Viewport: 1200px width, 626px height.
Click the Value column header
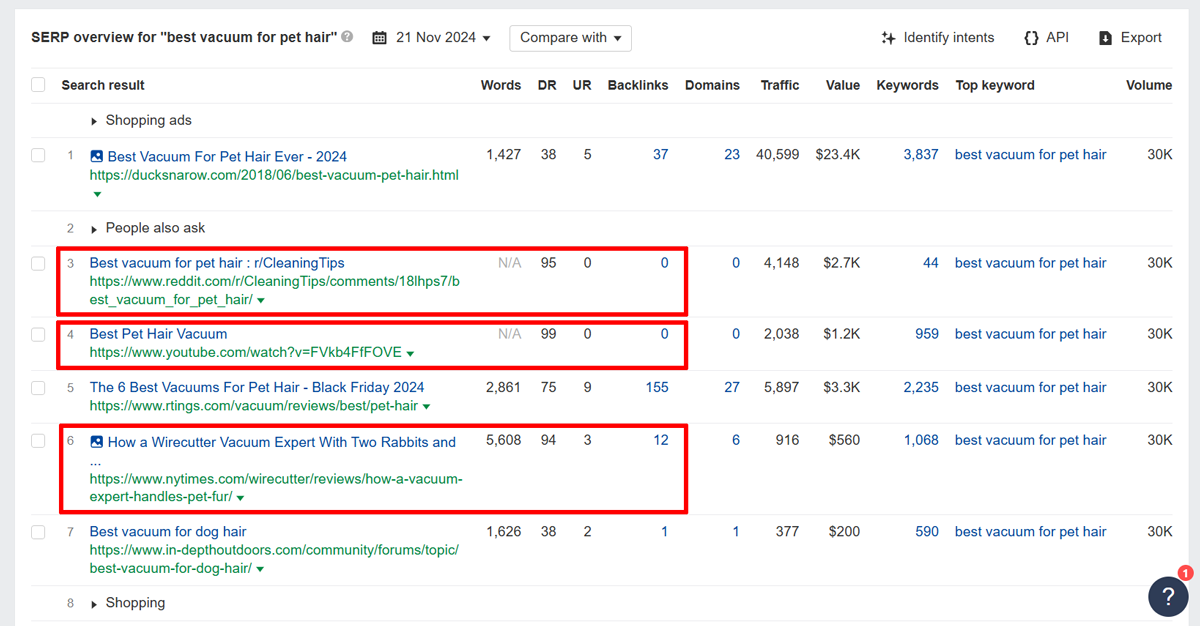(x=843, y=85)
